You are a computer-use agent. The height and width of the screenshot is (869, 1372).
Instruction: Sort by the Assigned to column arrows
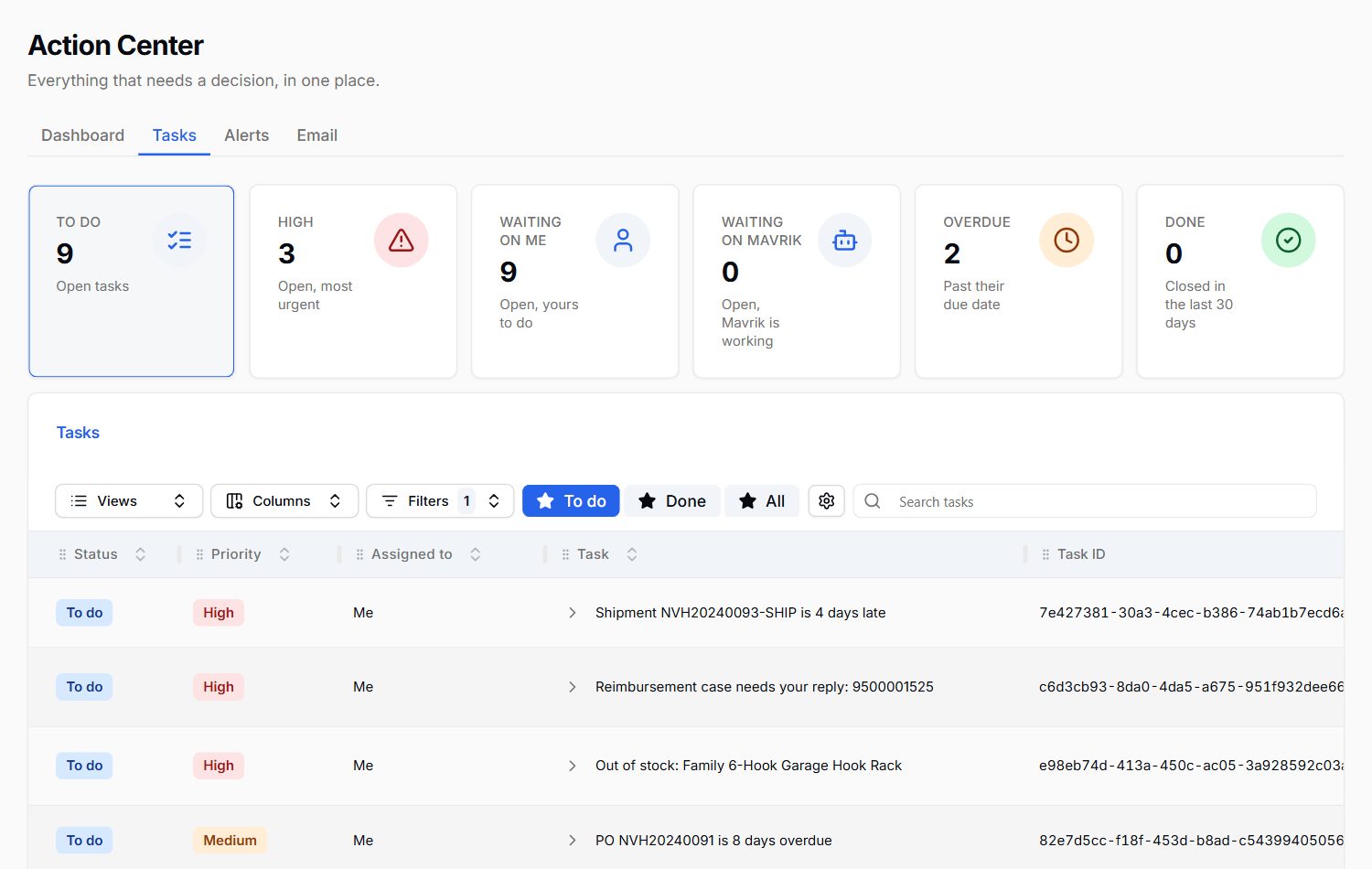click(475, 554)
